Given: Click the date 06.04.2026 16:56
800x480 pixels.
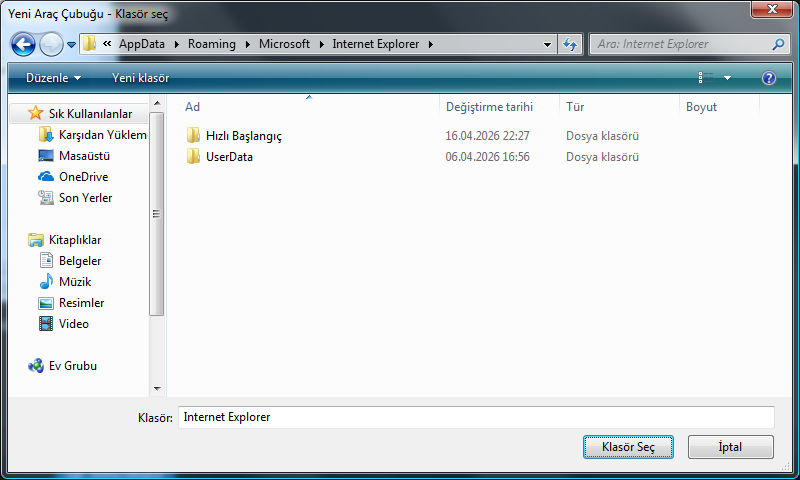Looking at the screenshot, I should click(487, 157).
